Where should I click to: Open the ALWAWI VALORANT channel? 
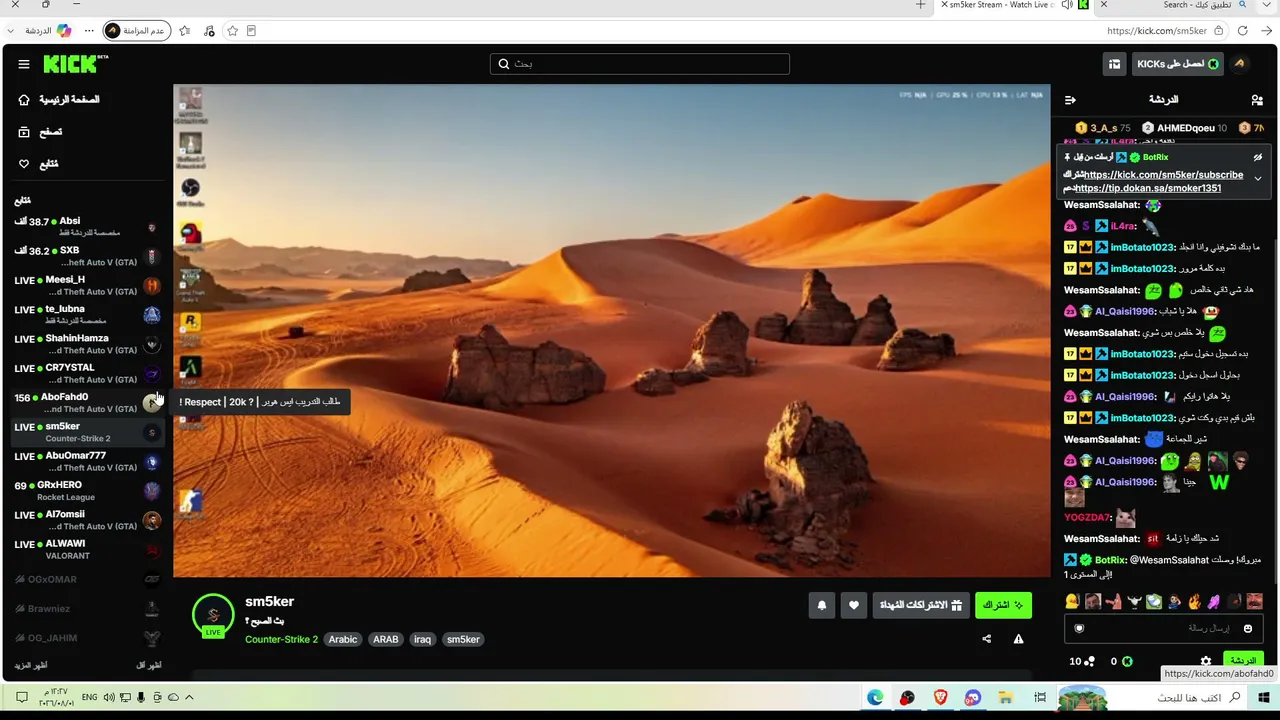click(87, 549)
